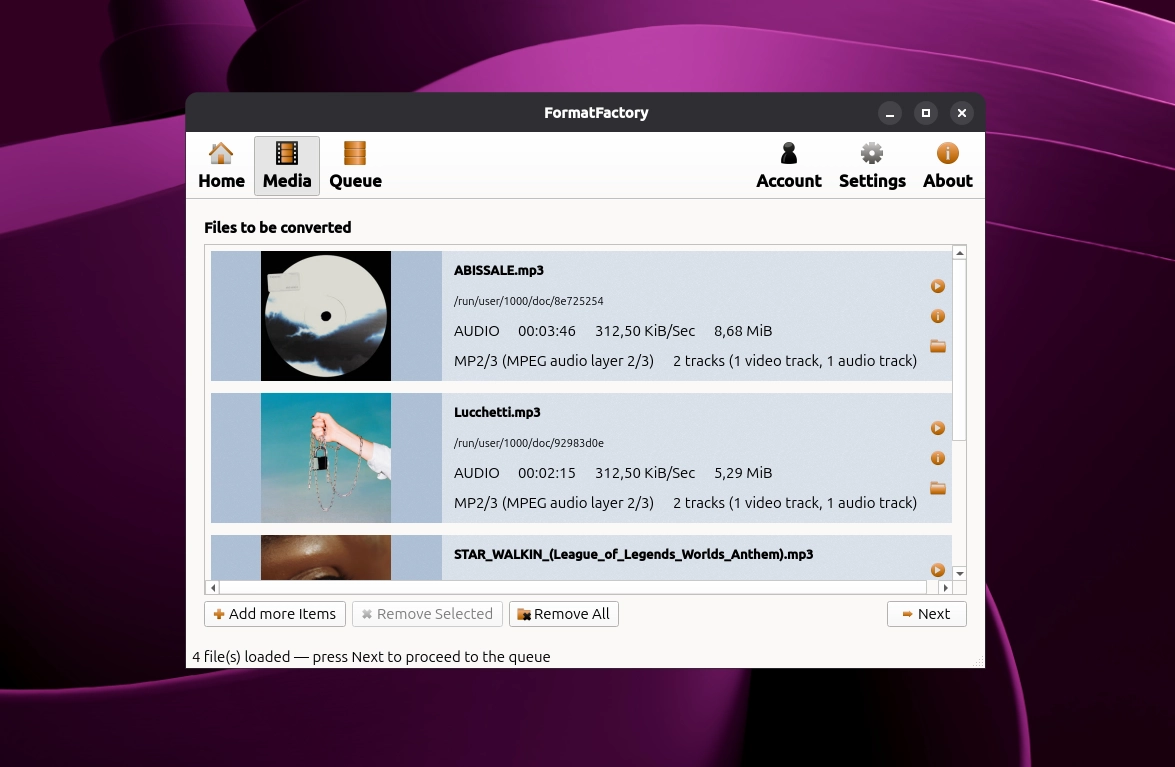Show info for ABISSALE.mp3
This screenshot has width=1175, height=767.
click(937, 316)
